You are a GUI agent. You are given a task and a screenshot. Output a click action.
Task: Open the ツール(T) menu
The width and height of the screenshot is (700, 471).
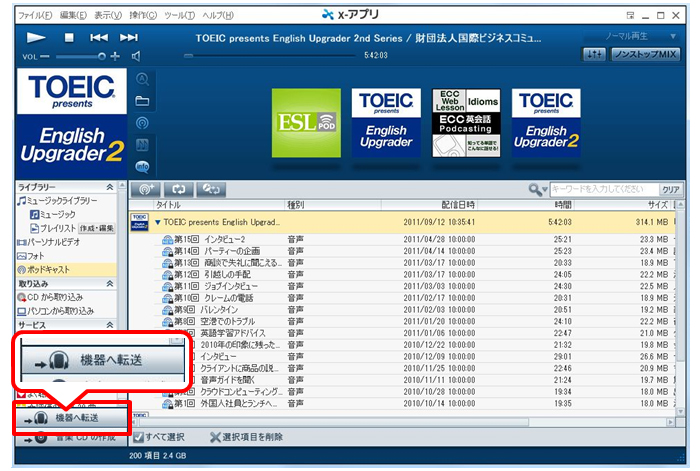(179, 15)
